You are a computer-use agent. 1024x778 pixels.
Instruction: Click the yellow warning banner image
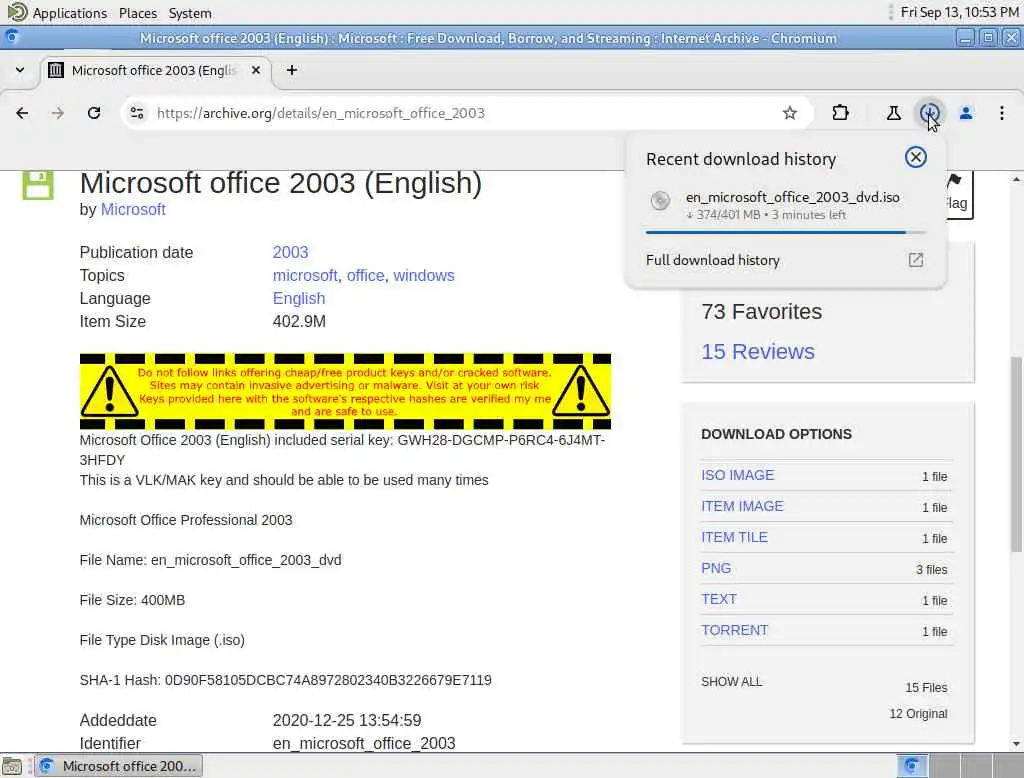pos(345,391)
